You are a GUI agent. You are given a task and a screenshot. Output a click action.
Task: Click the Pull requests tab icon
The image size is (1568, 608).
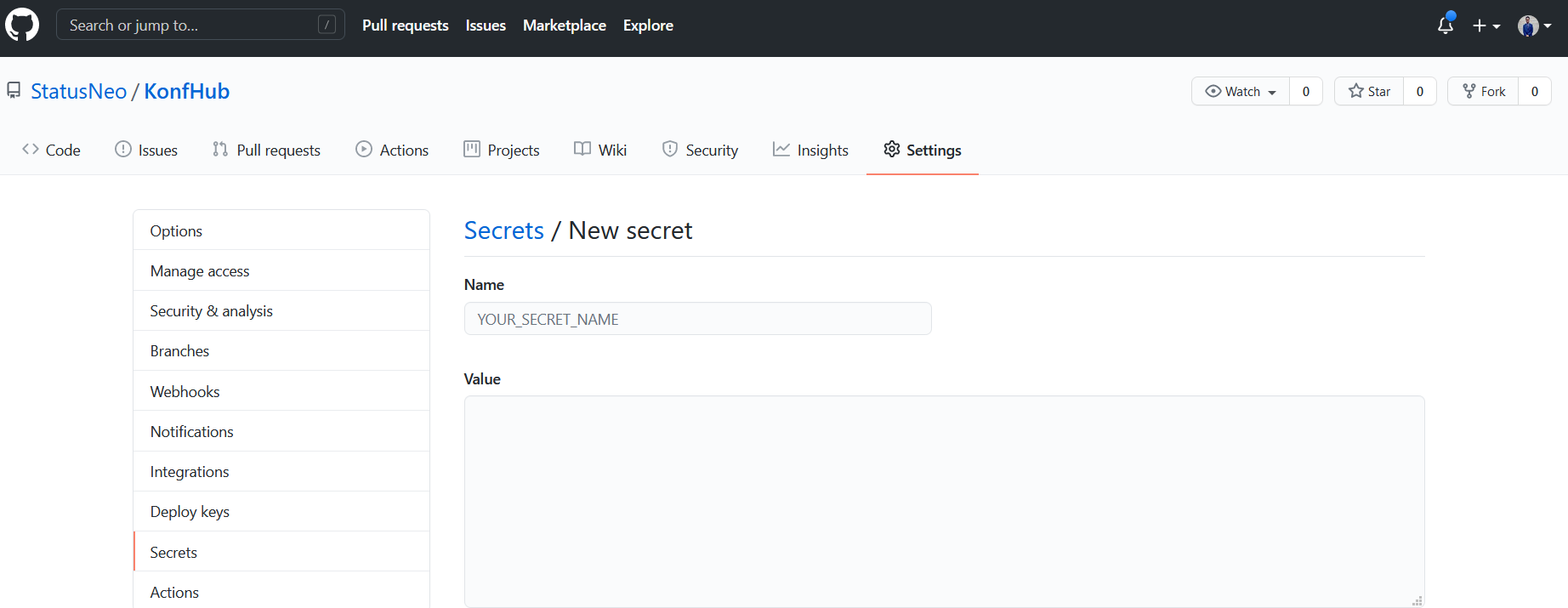[220, 149]
